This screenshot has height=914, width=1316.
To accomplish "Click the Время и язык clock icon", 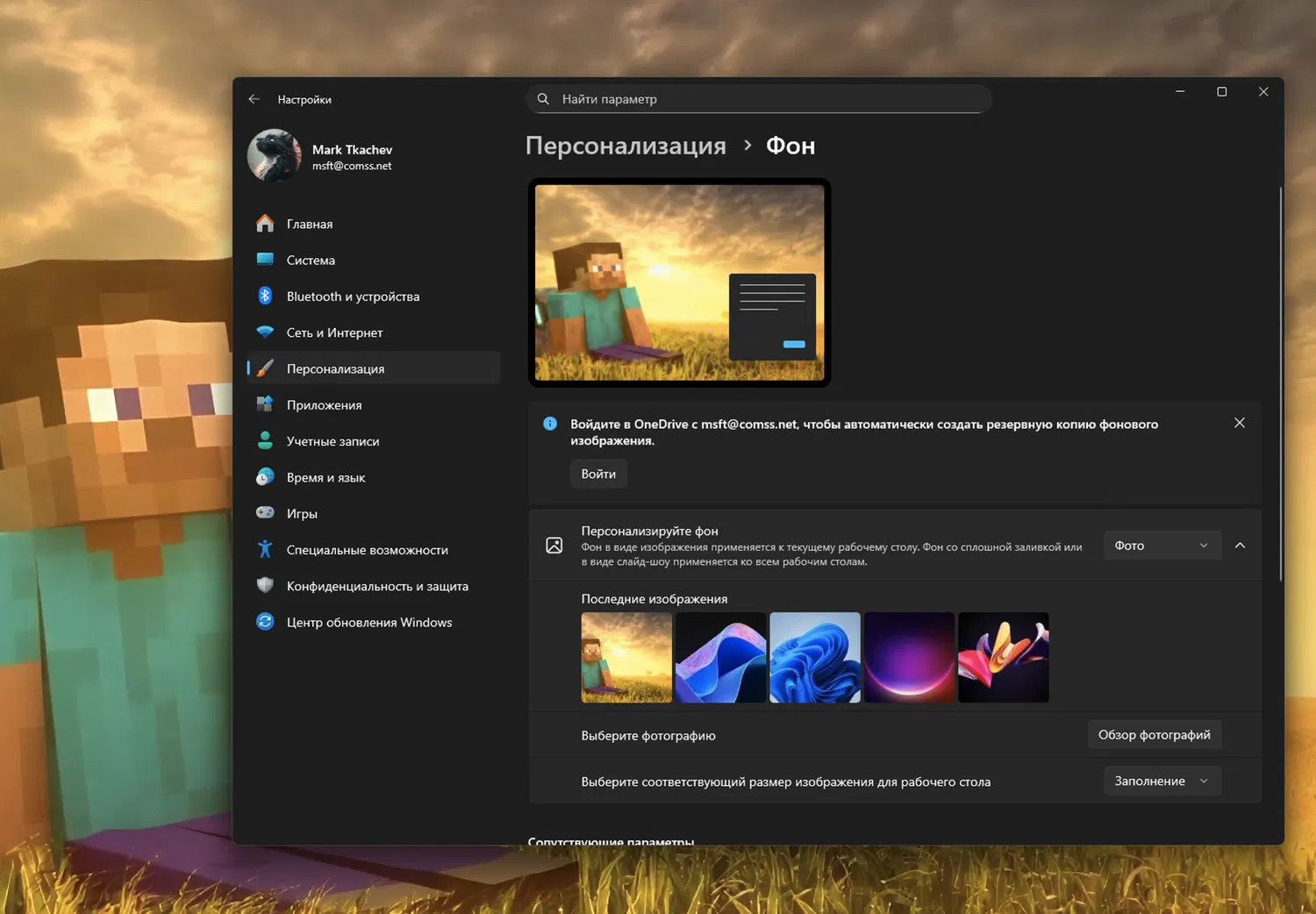I will coord(265,477).
